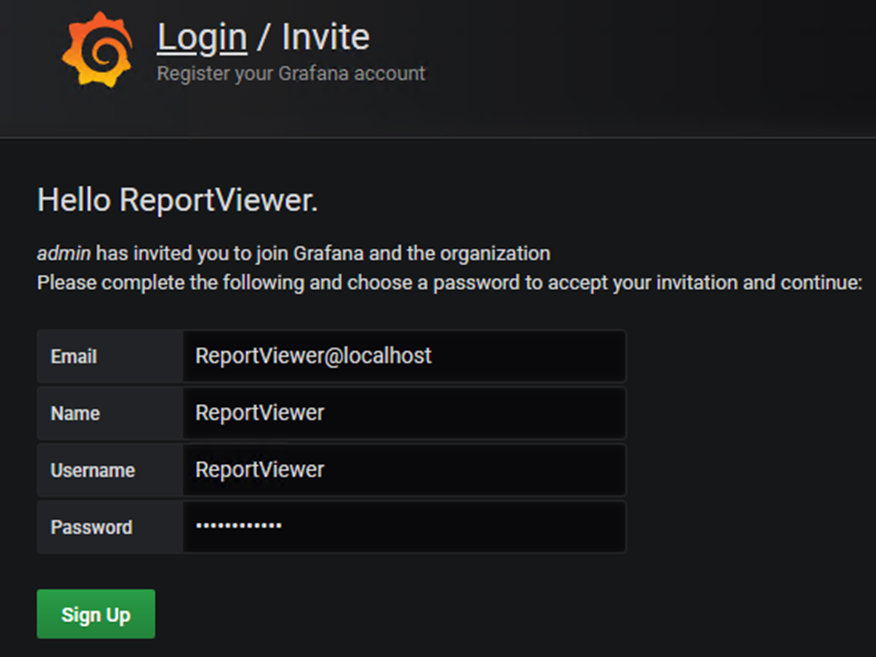The height and width of the screenshot is (657, 876).
Task: Click into the Password input field
Action: (404, 527)
